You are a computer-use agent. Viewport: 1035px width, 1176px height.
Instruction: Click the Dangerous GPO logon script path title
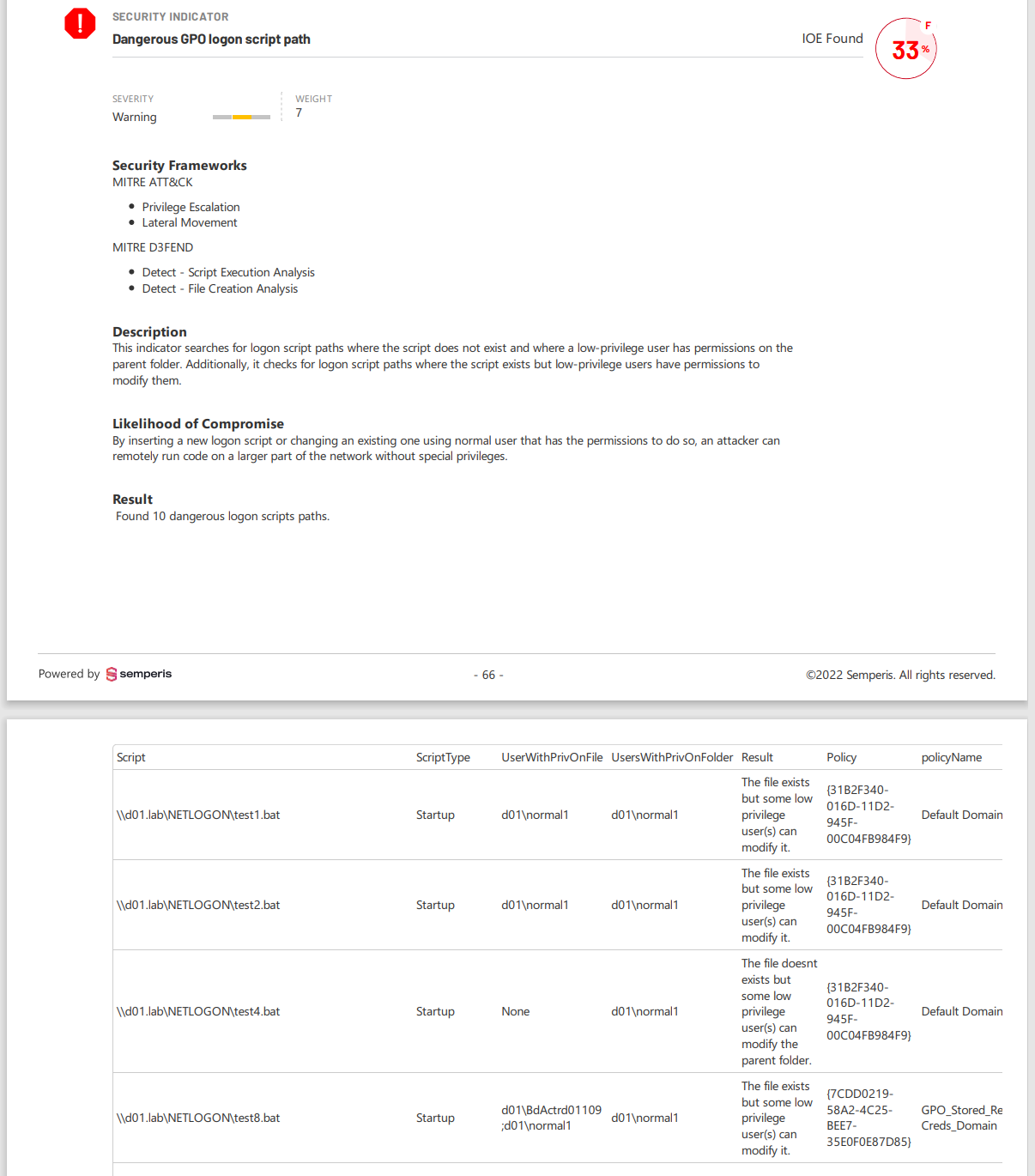[211, 39]
